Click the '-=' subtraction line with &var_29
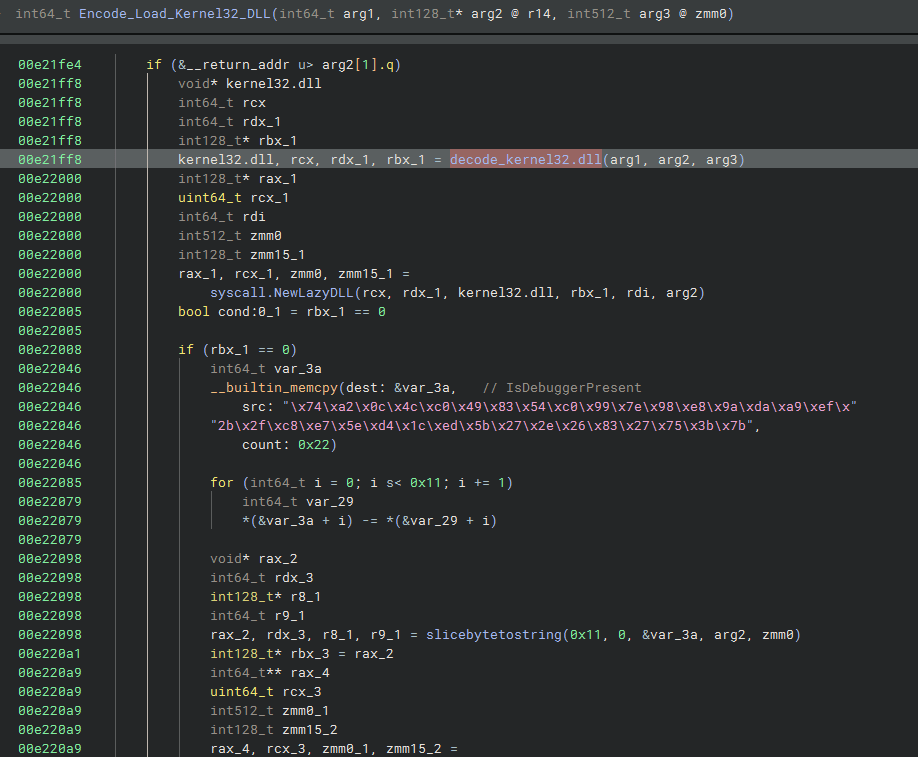This screenshot has width=918, height=757. pyautogui.click(x=369, y=520)
